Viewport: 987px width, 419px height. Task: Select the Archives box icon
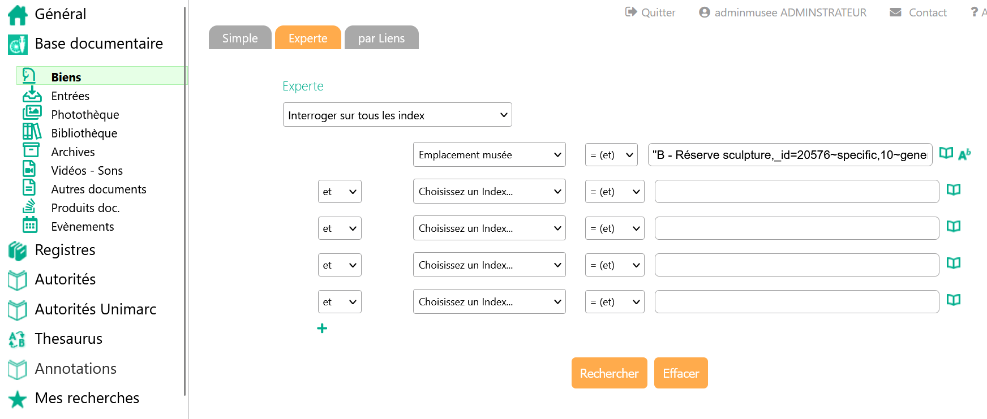coord(30,152)
